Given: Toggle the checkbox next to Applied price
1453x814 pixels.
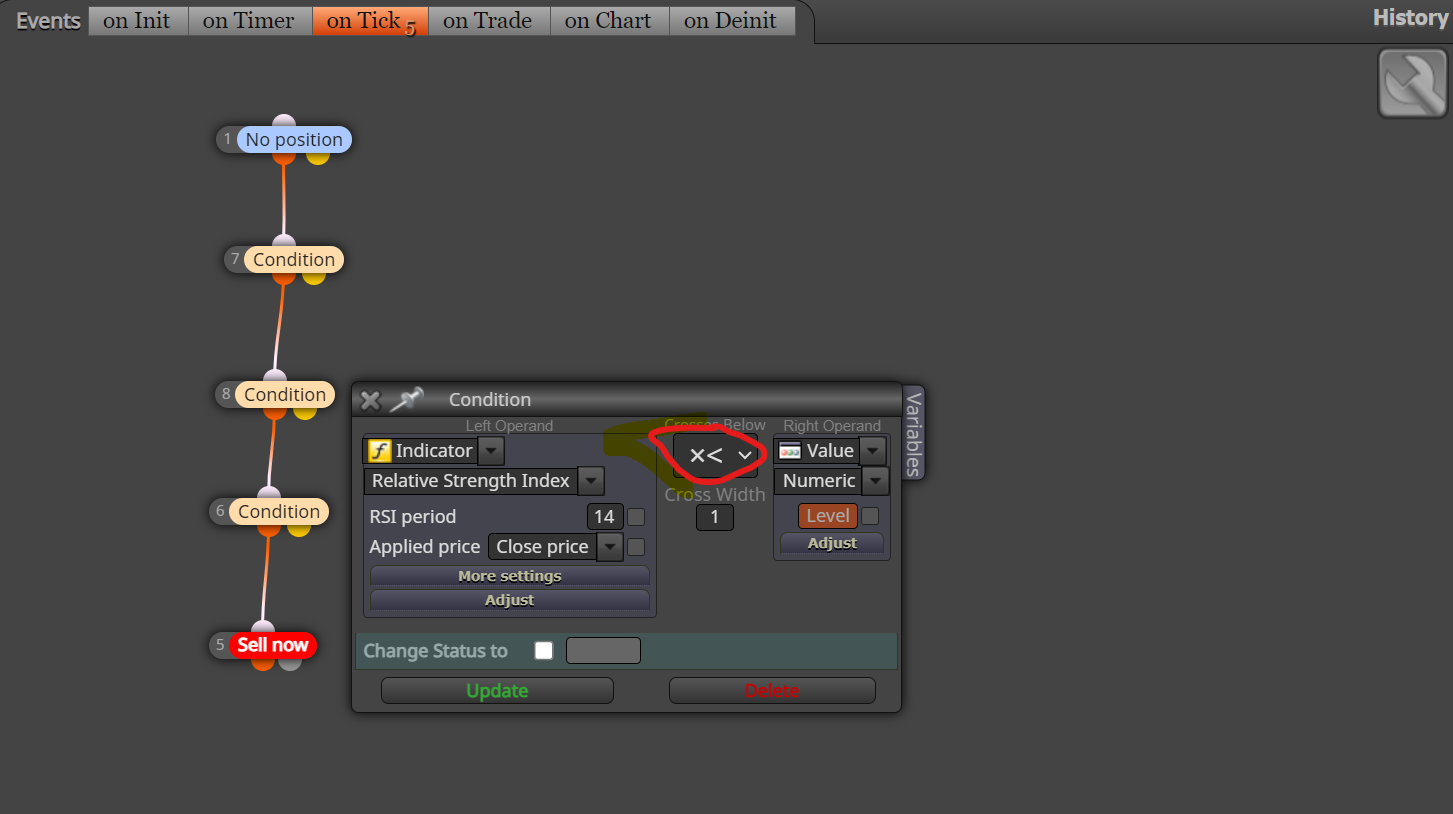Looking at the screenshot, I should (x=636, y=547).
